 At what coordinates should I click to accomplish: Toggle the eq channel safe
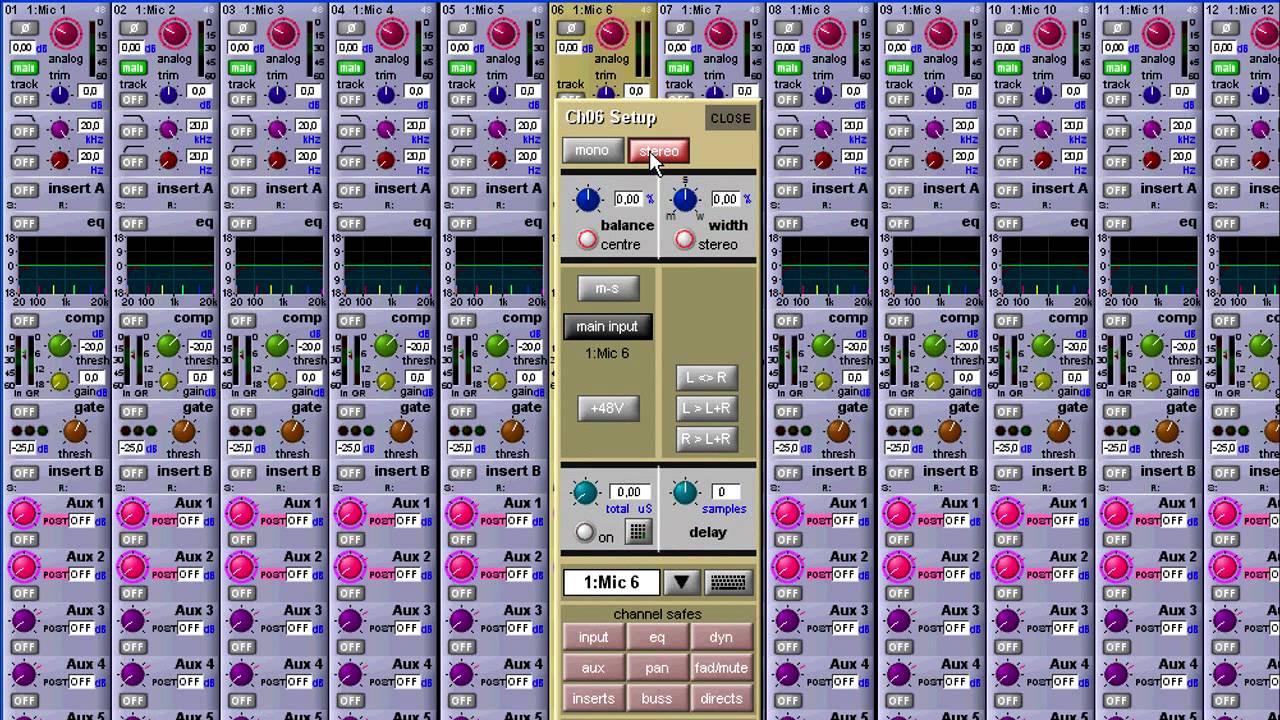pos(657,638)
